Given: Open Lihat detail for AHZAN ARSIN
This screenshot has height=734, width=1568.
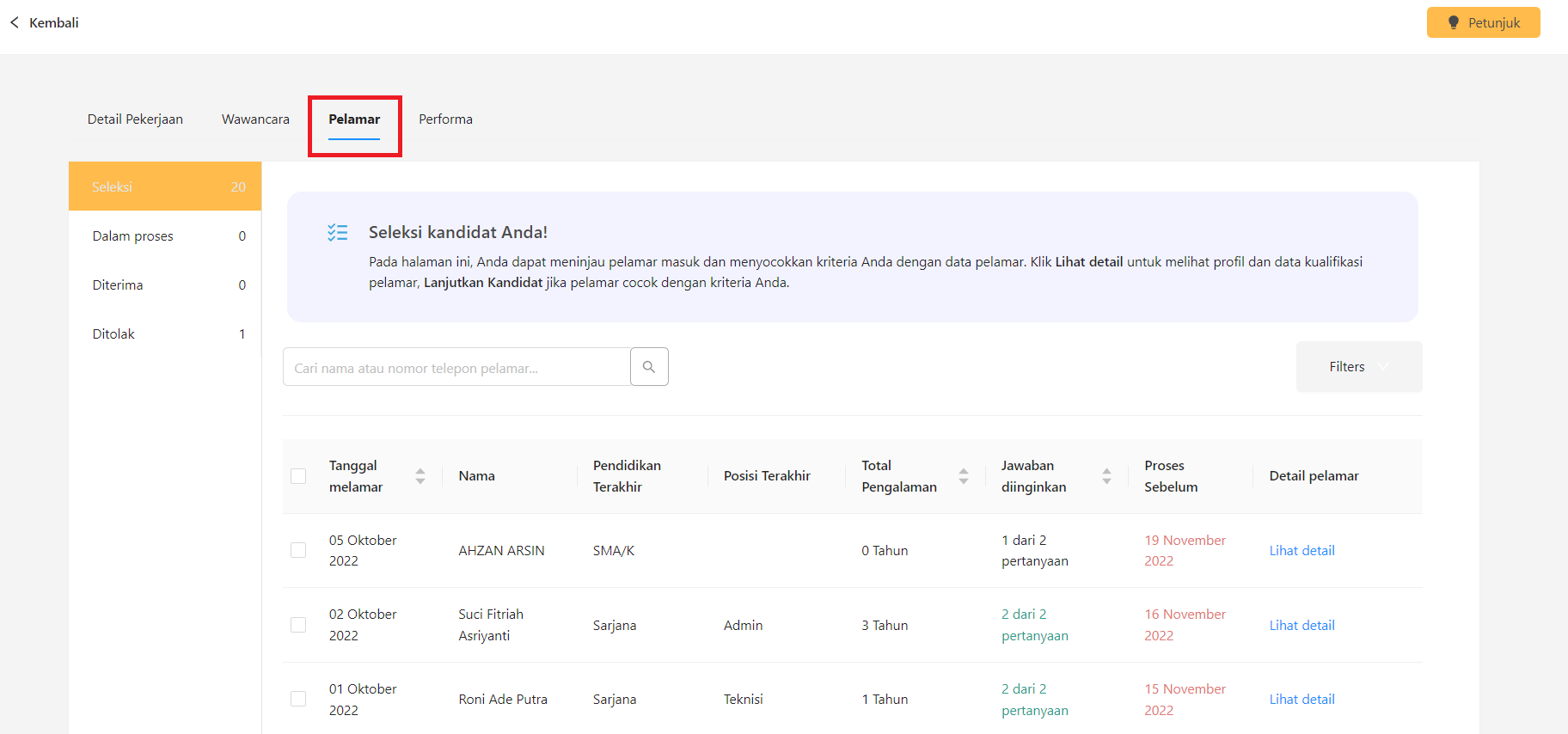Looking at the screenshot, I should [1302, 551].
